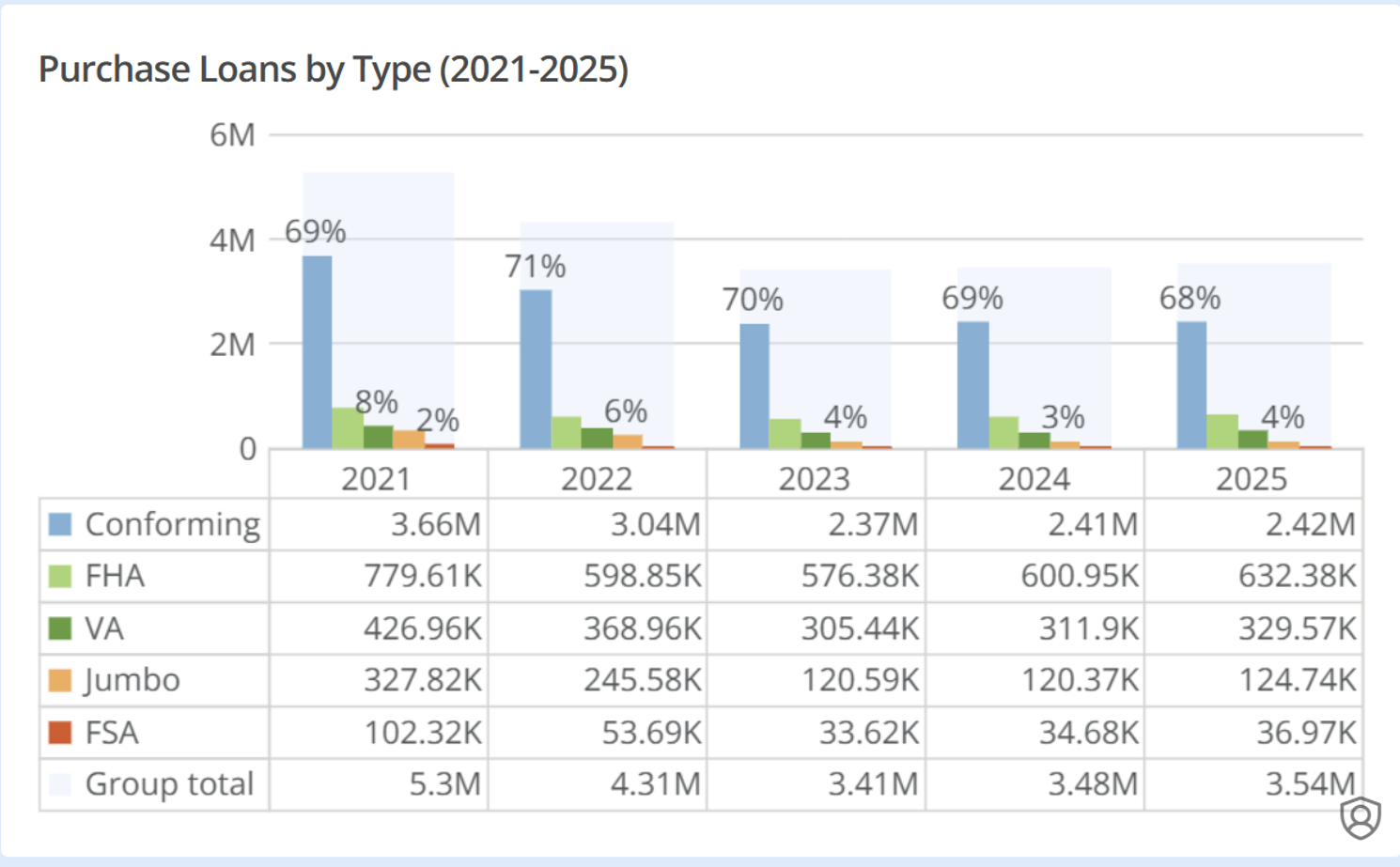
Task: Click the 2024 column header
Action: (x=1034, y=479)
